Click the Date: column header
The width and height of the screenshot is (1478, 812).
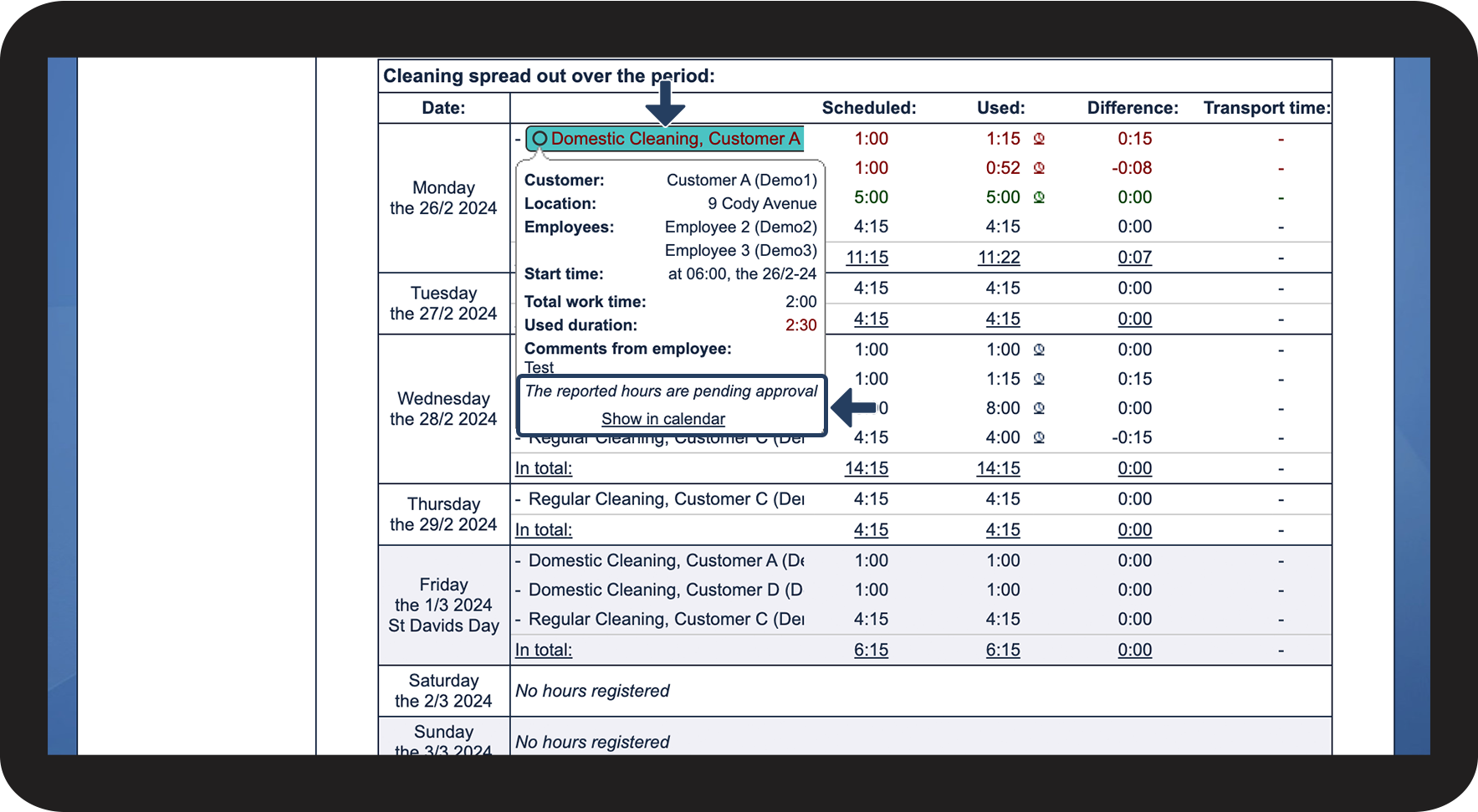(444, 108)
